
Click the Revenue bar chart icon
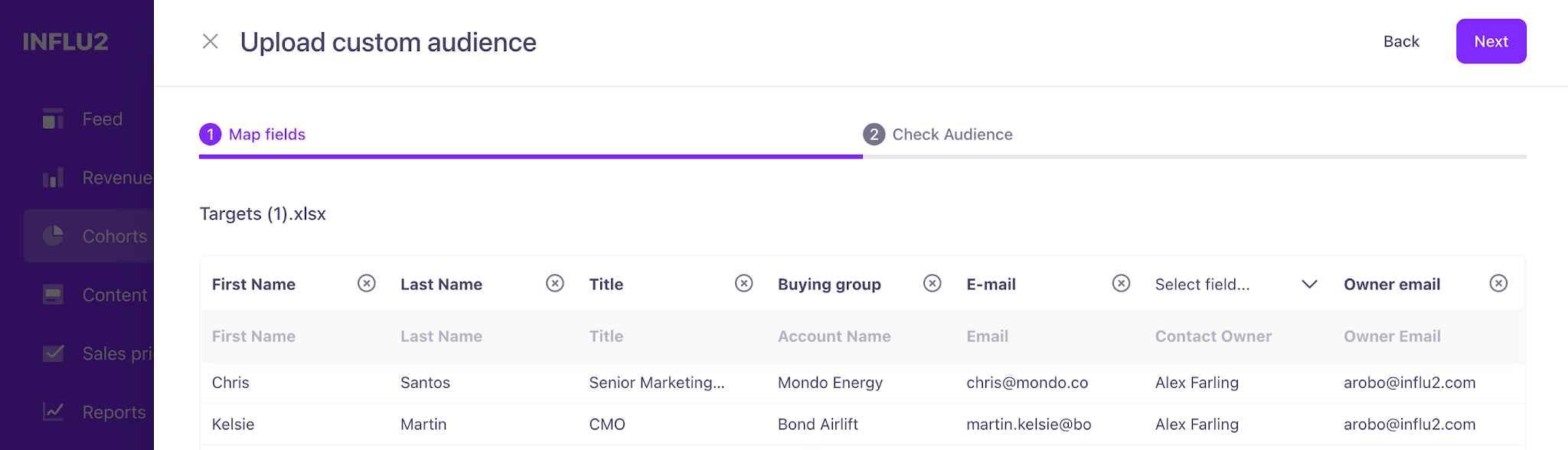pyautogui.click(x=53, y=178)
